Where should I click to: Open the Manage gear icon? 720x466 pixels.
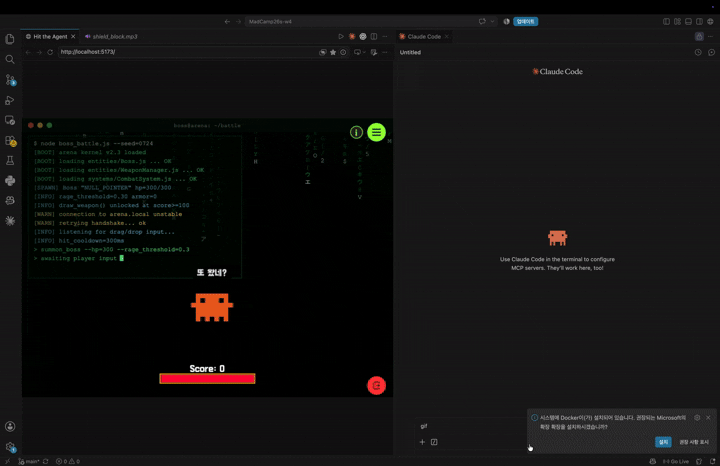10,447
